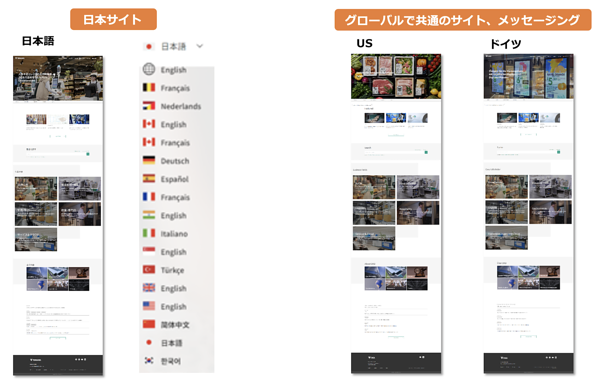Viewport: 600px width, 385px height.
Task: Open the dark footer of the US site
Action: coord(396,362)
